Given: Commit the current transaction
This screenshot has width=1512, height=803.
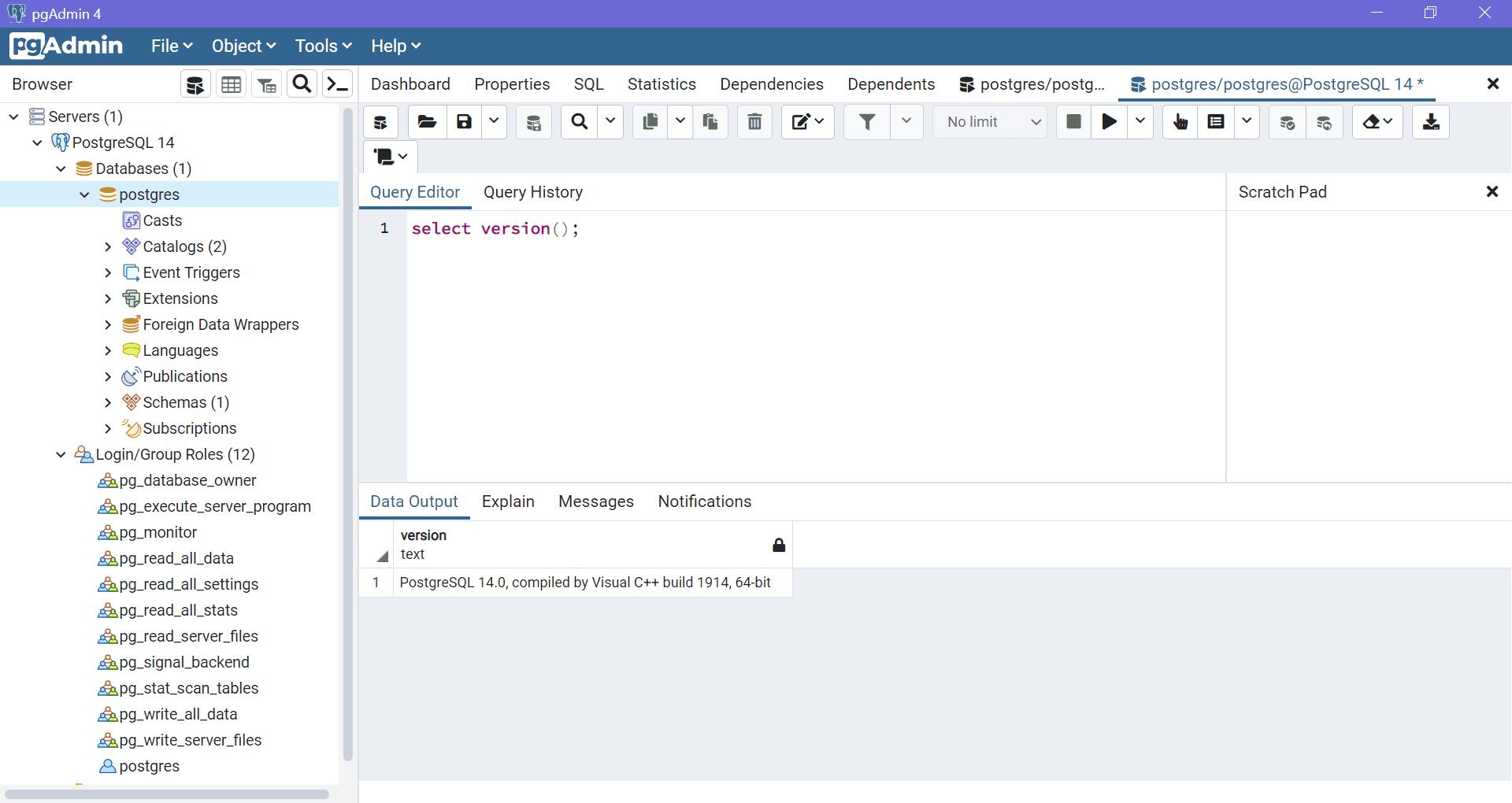Looking at the screenshot, I should 1287,122.
